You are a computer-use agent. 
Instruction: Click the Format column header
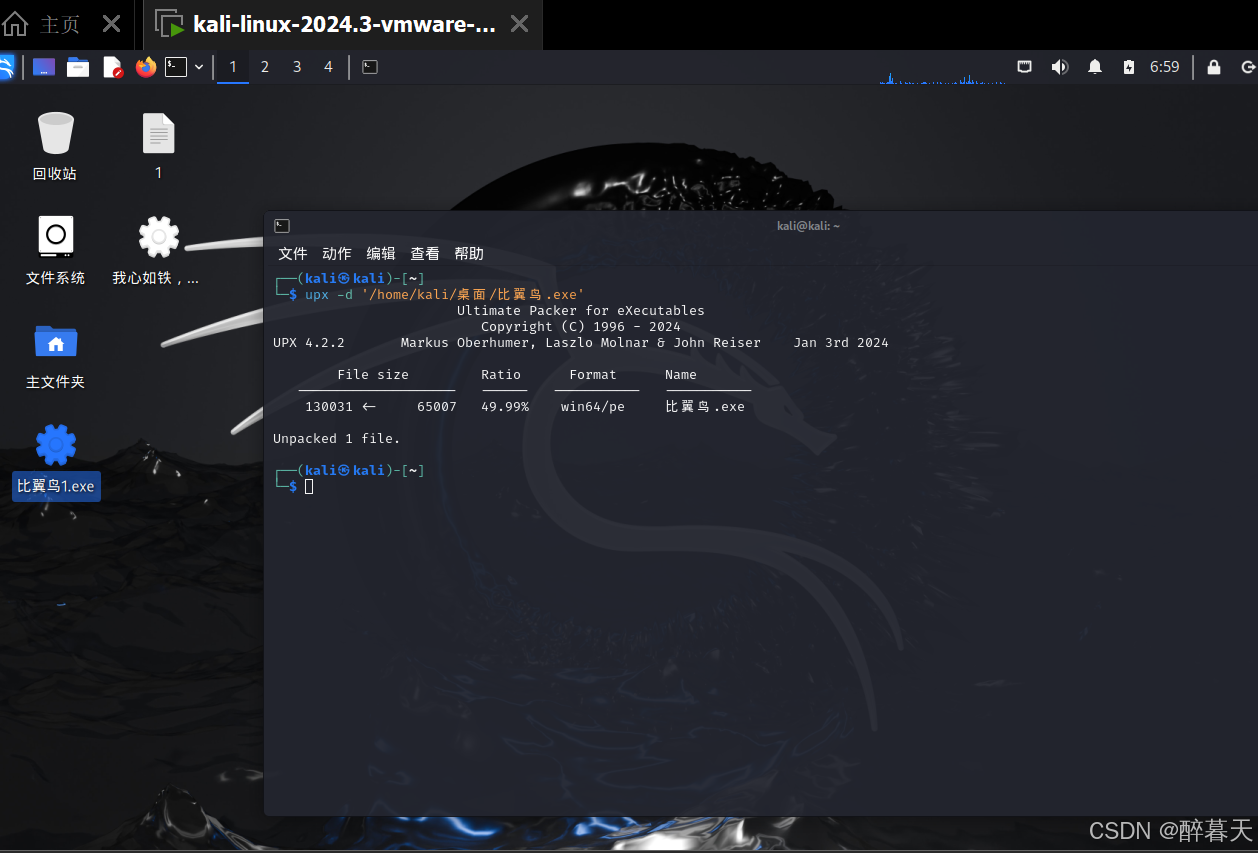593,374
